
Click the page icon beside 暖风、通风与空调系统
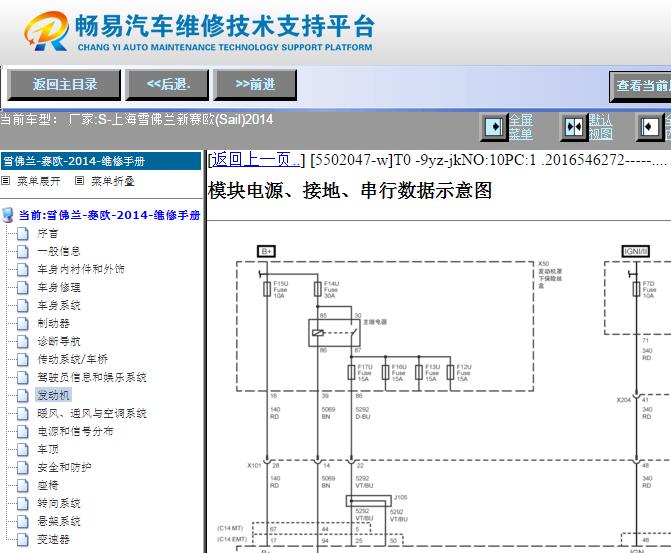click(x=23, y=413)
